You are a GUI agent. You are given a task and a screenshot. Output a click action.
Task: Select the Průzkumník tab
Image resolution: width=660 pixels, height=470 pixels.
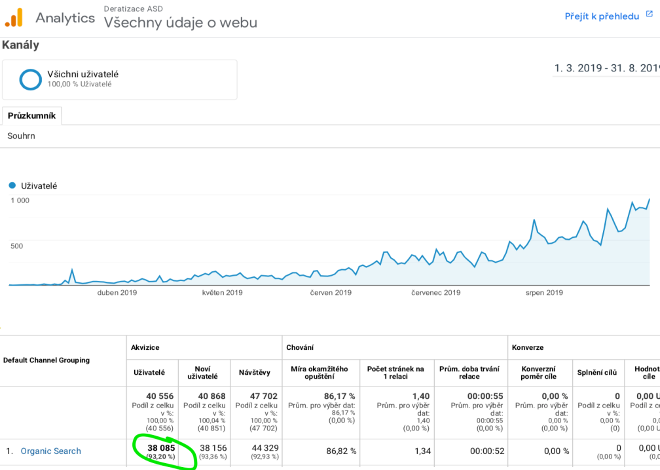tap(32, 116)
